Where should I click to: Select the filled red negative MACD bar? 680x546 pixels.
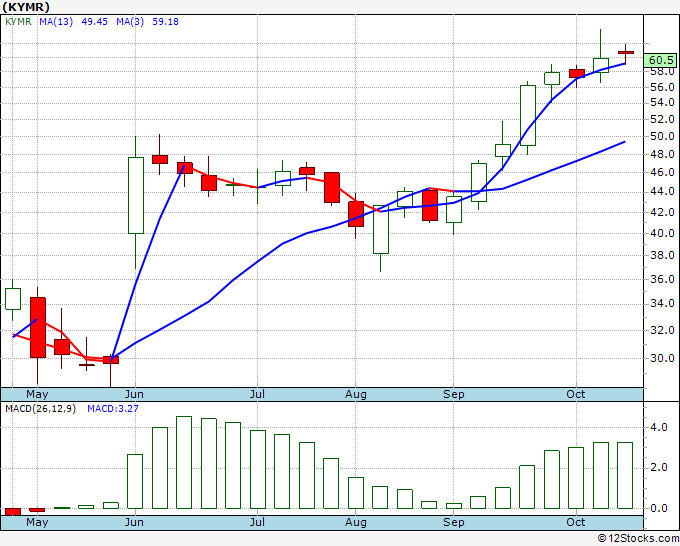[13, 512]
